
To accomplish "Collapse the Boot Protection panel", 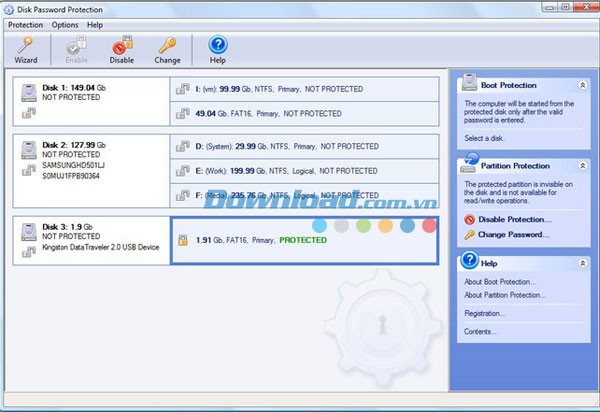I will (x=582, y=85).
